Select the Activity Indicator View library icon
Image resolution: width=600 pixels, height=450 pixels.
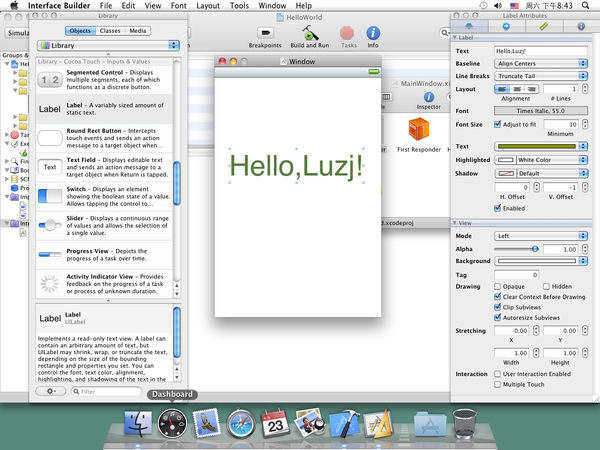point(50,284)
